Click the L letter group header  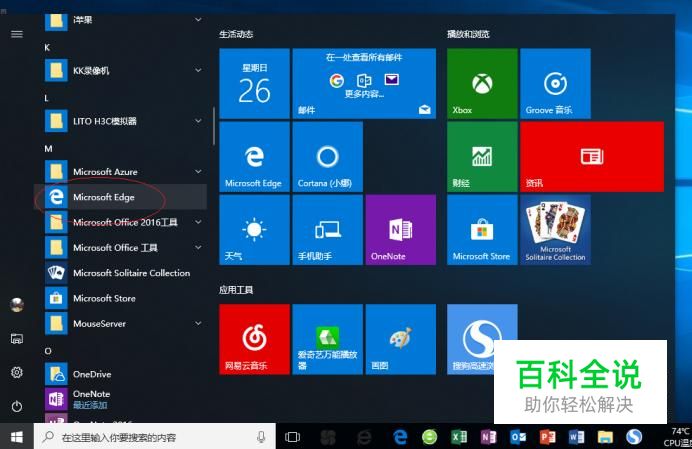click(46, 98)
